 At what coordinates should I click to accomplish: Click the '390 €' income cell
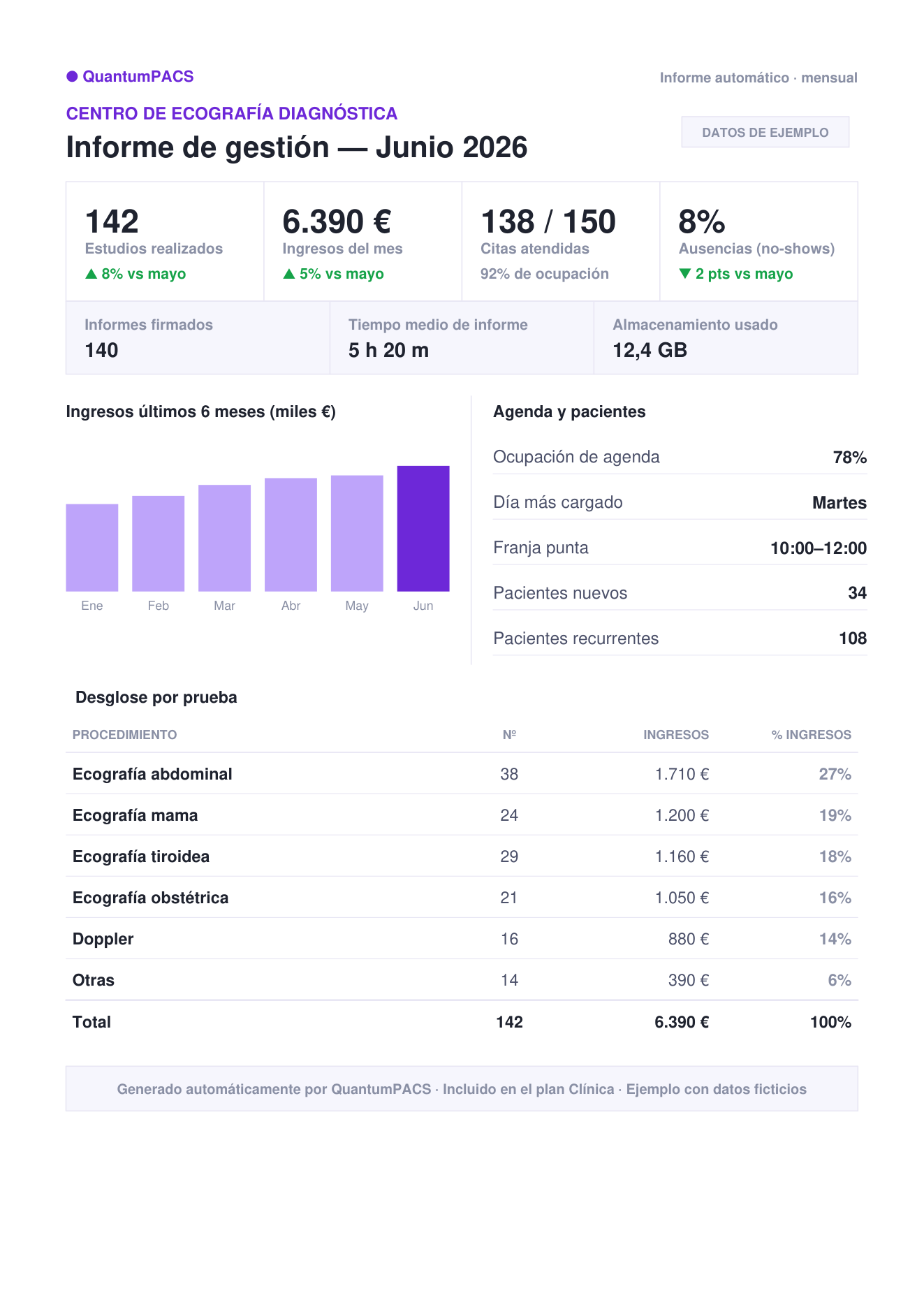tap(689, 980)
